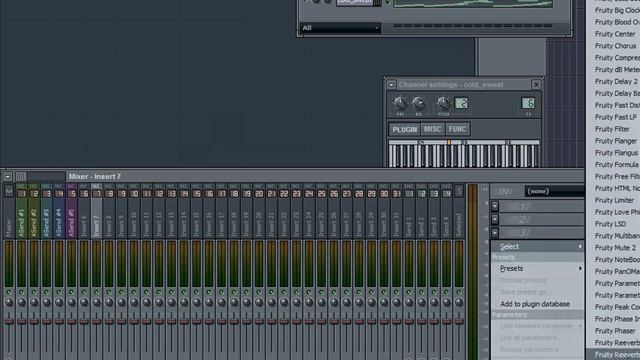Switch to the FUNC tab in Channel settings
The width and height of the screenshot is (640, 360).
[458, 129]
